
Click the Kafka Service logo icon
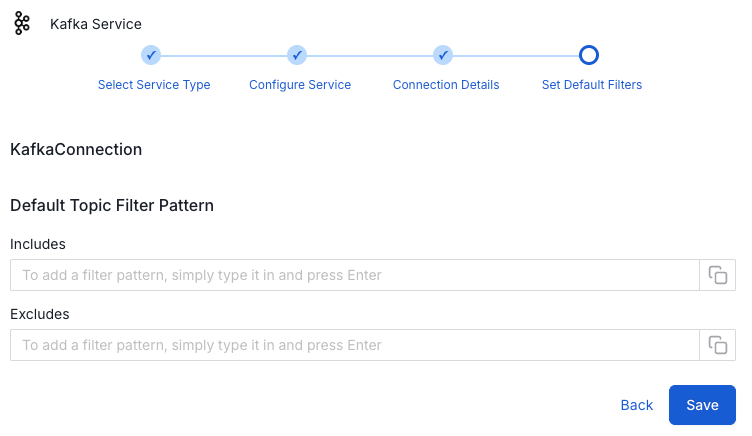[x=22, y=24]
